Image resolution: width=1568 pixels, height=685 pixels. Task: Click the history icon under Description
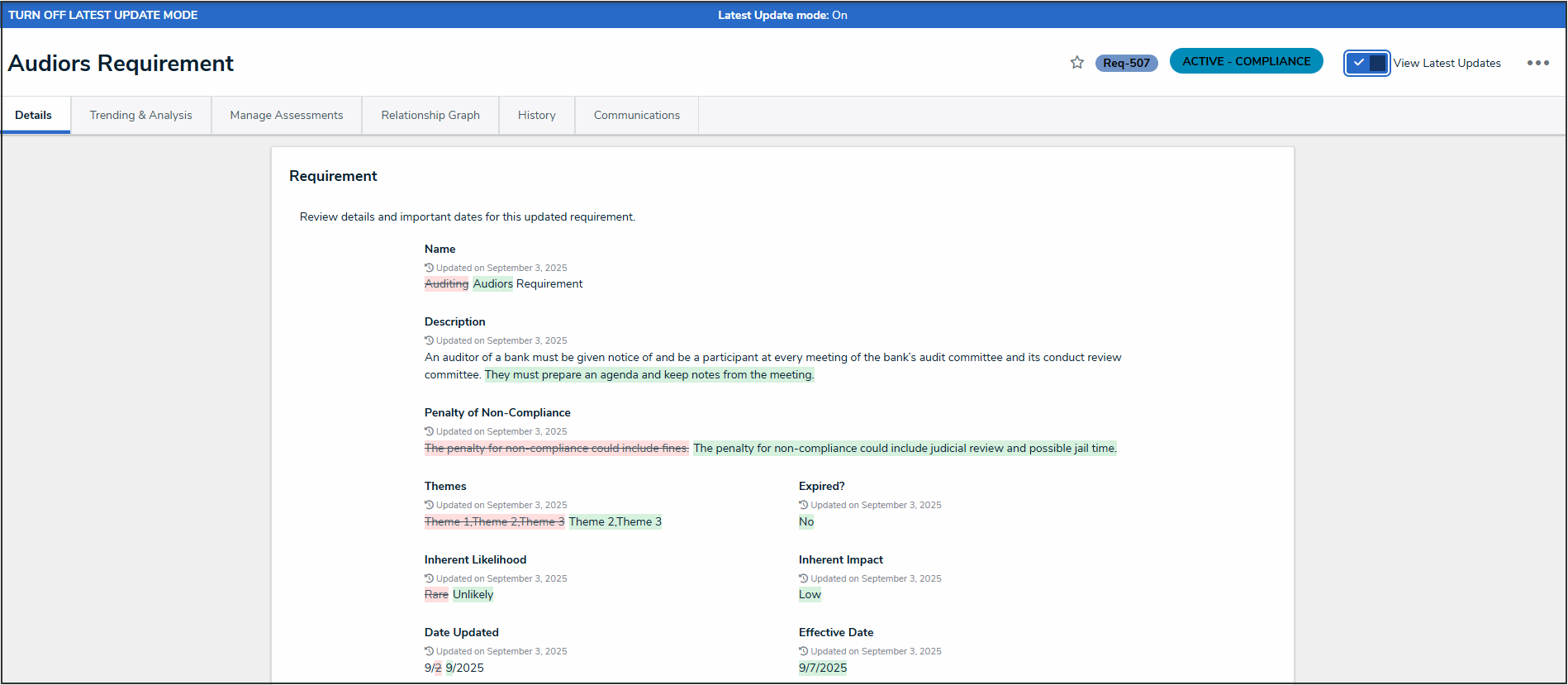click(429, 340)
